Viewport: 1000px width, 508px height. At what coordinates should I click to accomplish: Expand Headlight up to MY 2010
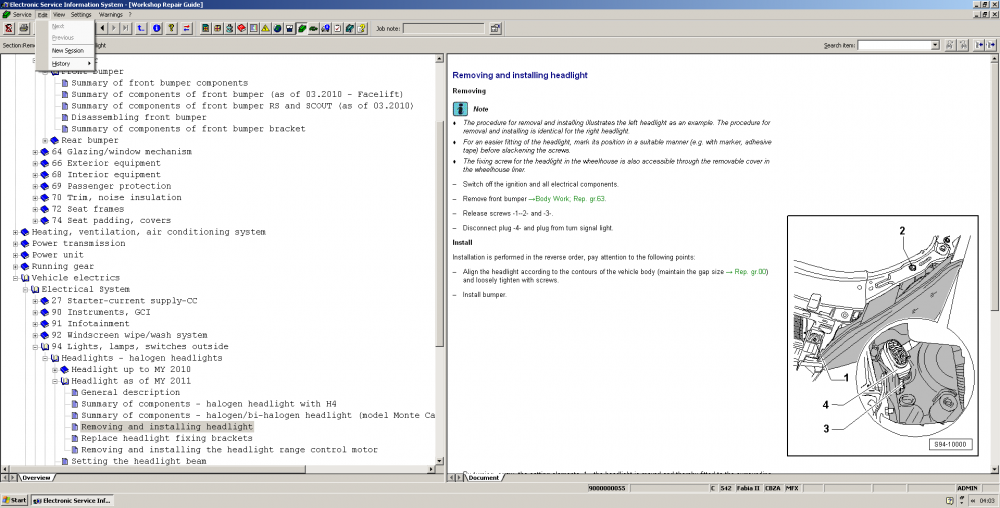coord(55,370)
